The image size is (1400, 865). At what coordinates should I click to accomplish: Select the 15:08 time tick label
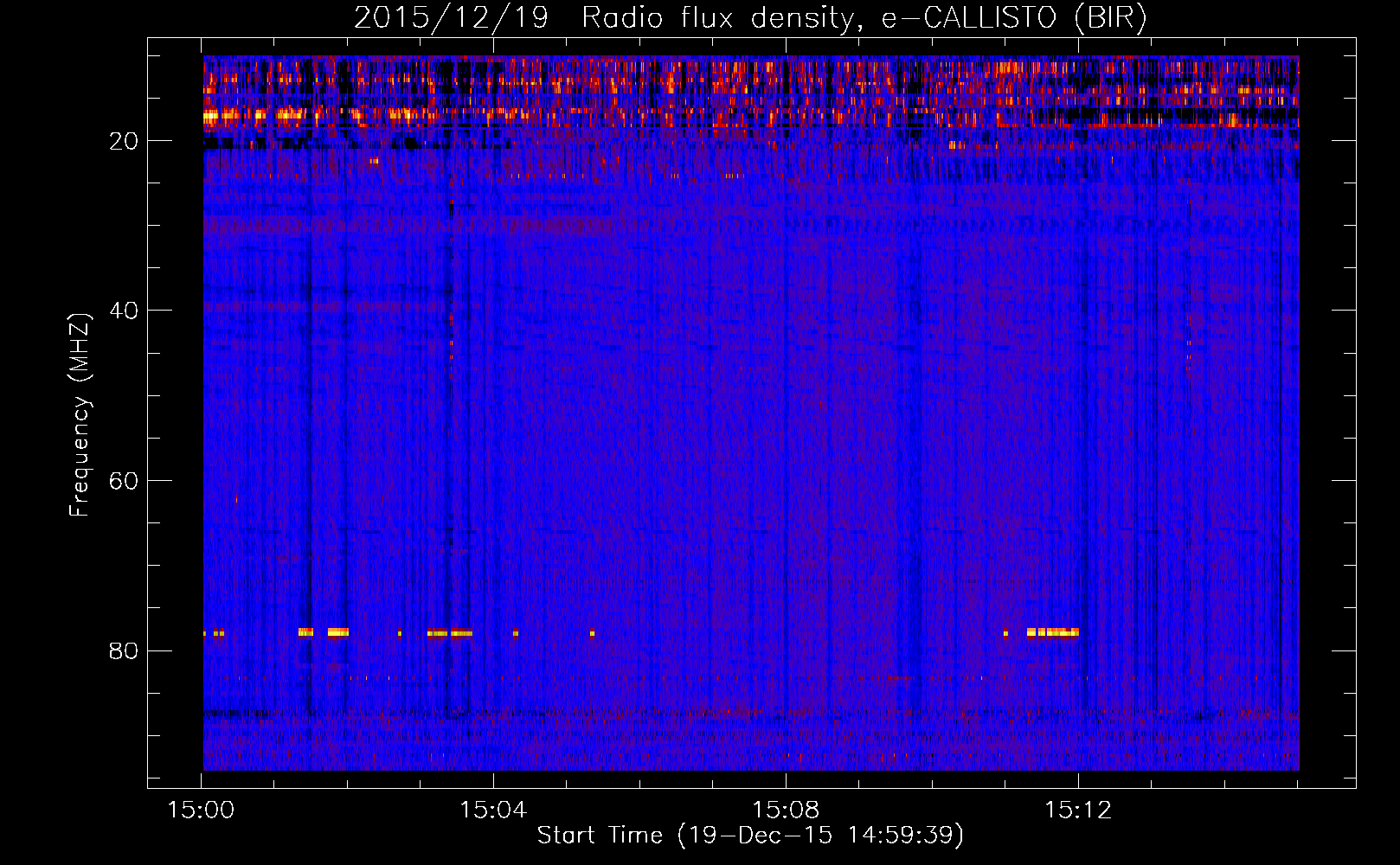tap(786, 811)
